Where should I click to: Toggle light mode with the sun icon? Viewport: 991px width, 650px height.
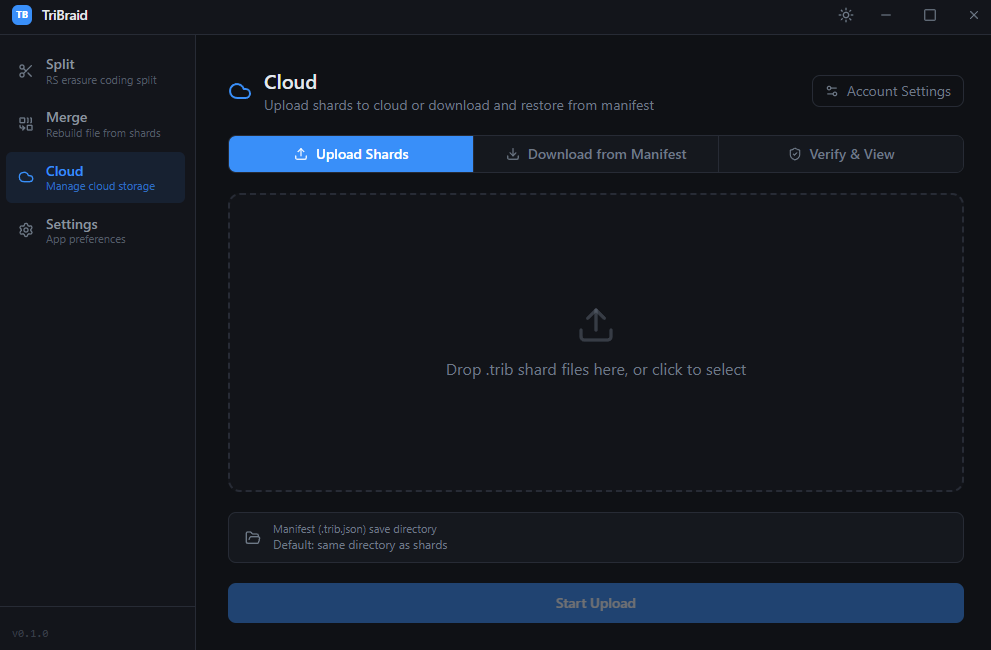coord(845,15)
